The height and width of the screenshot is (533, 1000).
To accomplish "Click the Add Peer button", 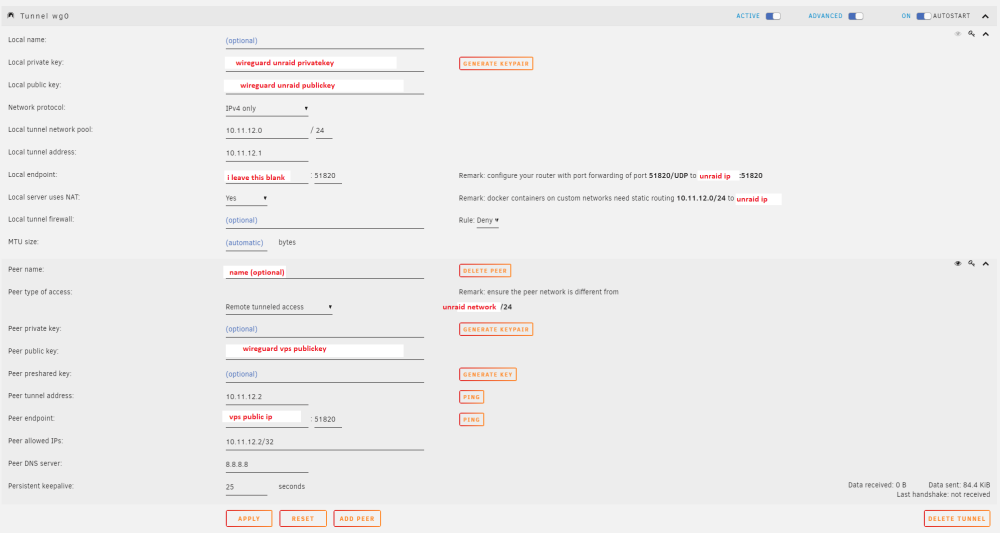I will (357, 518).
